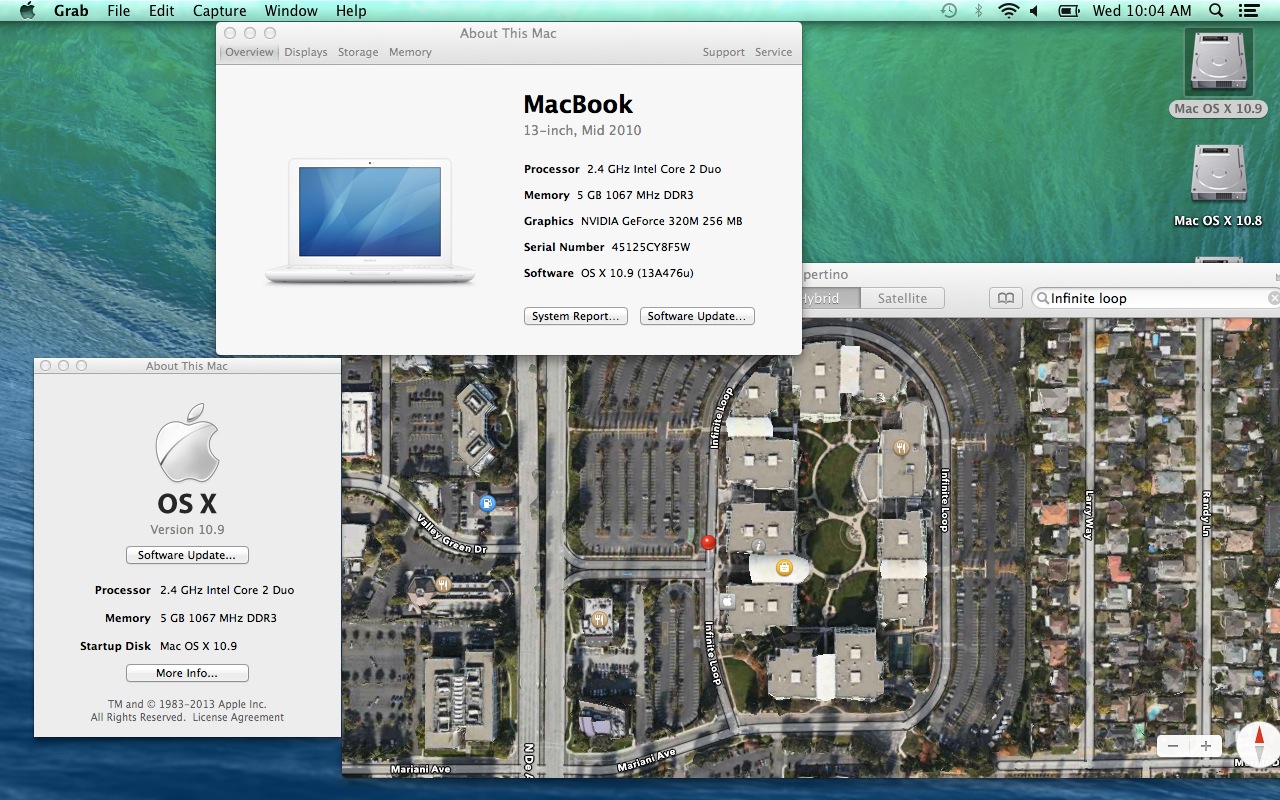1280x800 pixels.
Task: Open the File menu
Action: click(118, 11)
